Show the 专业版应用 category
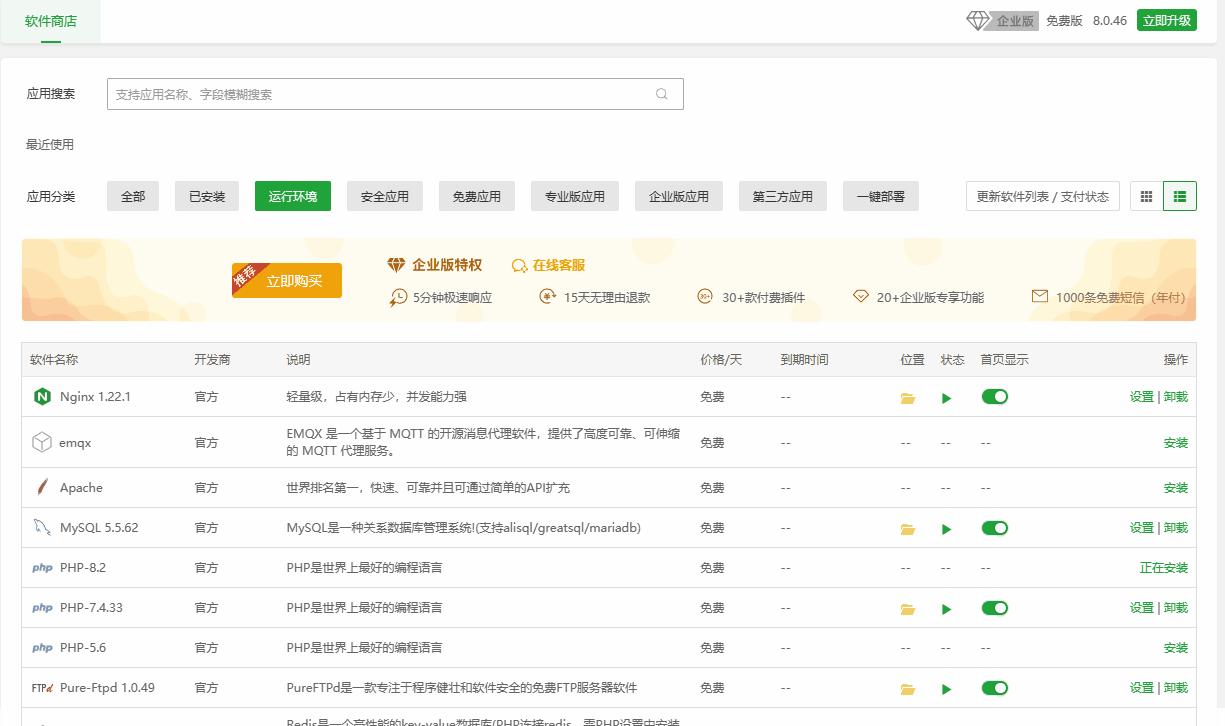Viewport: 1225px width, 726px height. pyautogui.click(x=575, y=197)
